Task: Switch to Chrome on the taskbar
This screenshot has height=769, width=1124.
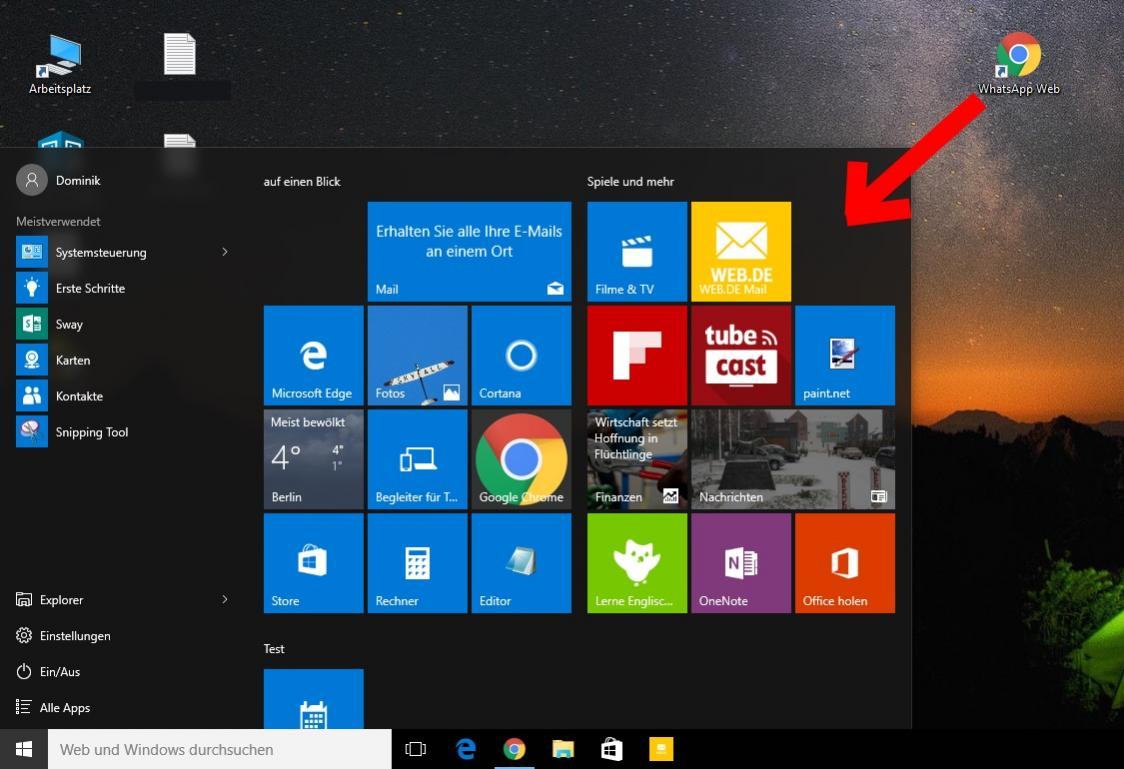Action: [x=514, y=750]
